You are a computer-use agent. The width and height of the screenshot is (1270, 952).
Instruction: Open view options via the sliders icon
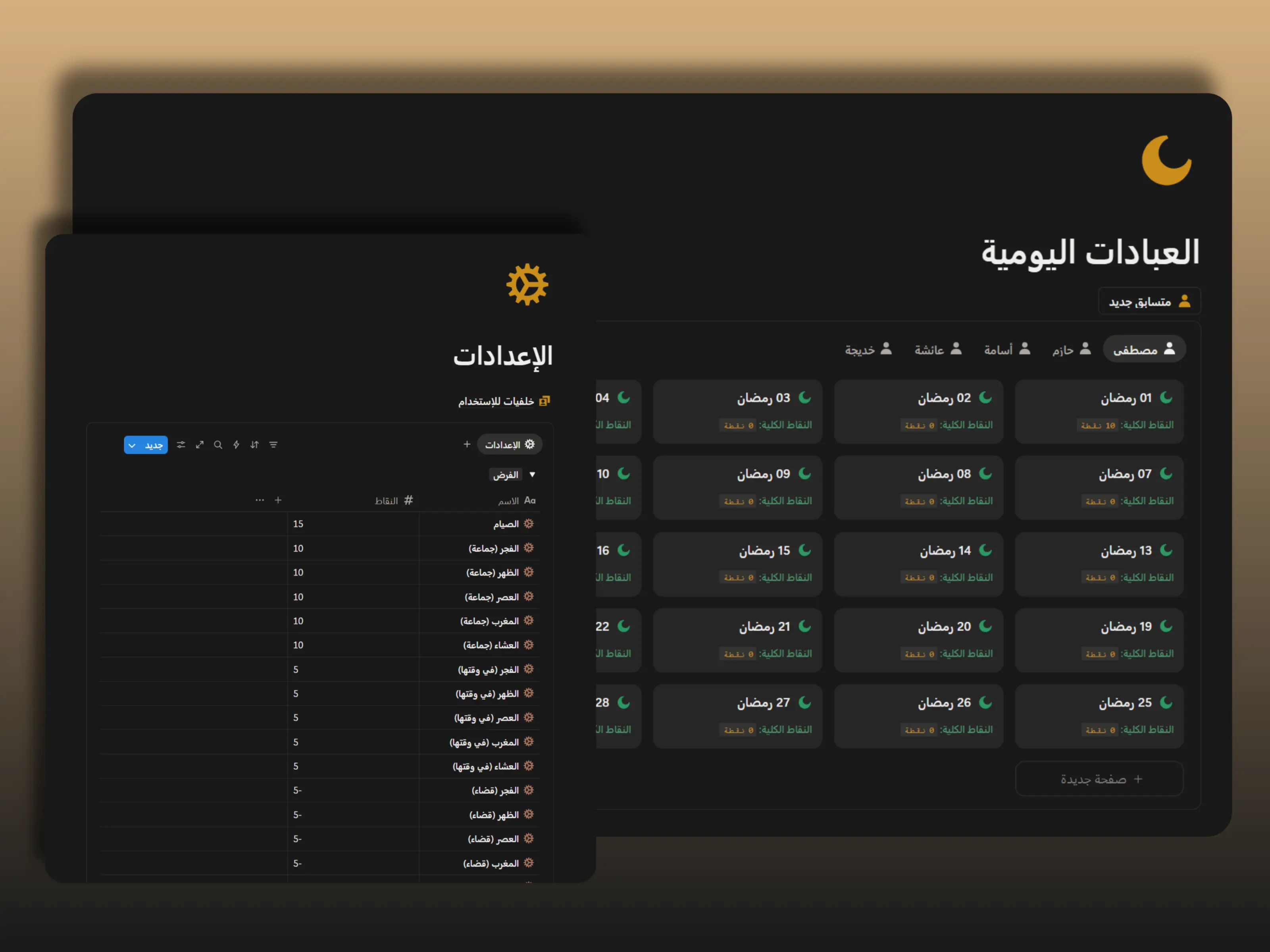[181, 444]
